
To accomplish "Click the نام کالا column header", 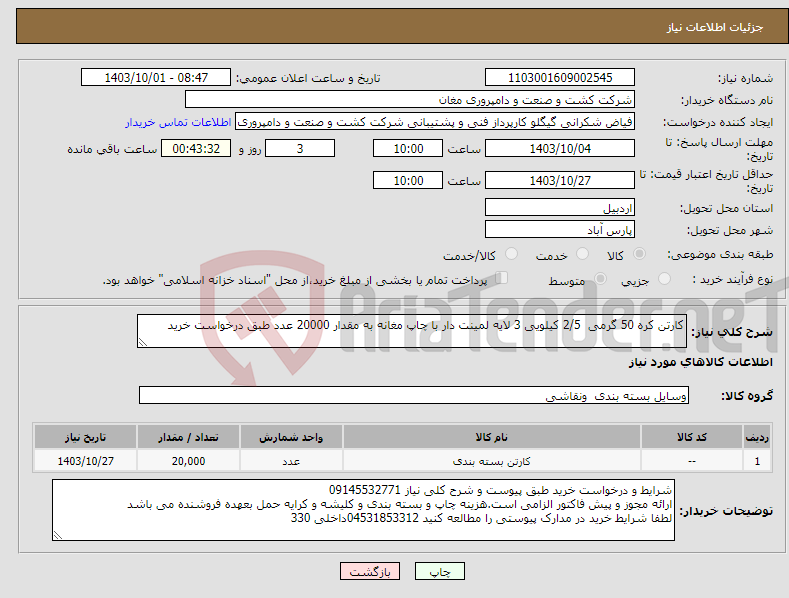I will coord(492,437).
